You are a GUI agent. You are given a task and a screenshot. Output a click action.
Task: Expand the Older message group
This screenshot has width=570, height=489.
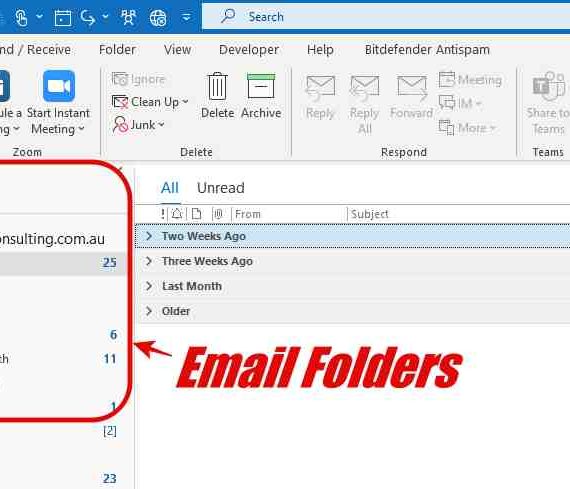click(x=148, y=311)
